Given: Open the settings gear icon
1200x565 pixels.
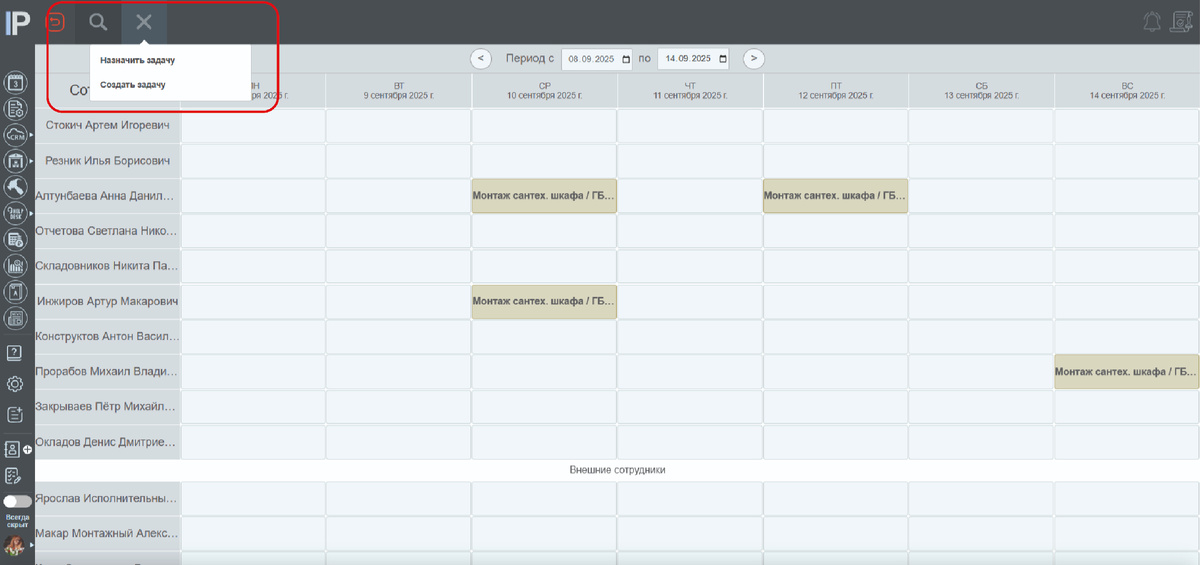Looking at the screenshot, I should pyautogui.click(x=15, y=384).
